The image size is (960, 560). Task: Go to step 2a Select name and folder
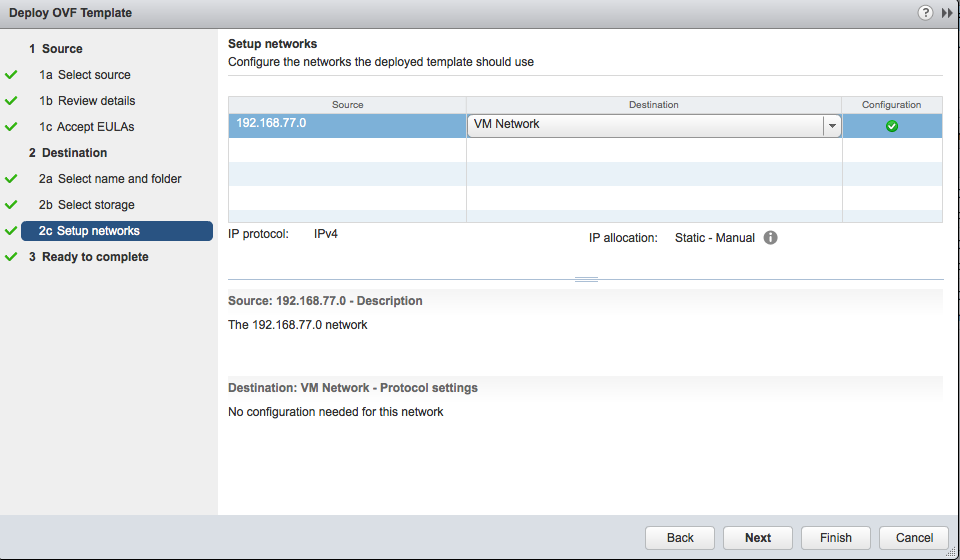110,179
